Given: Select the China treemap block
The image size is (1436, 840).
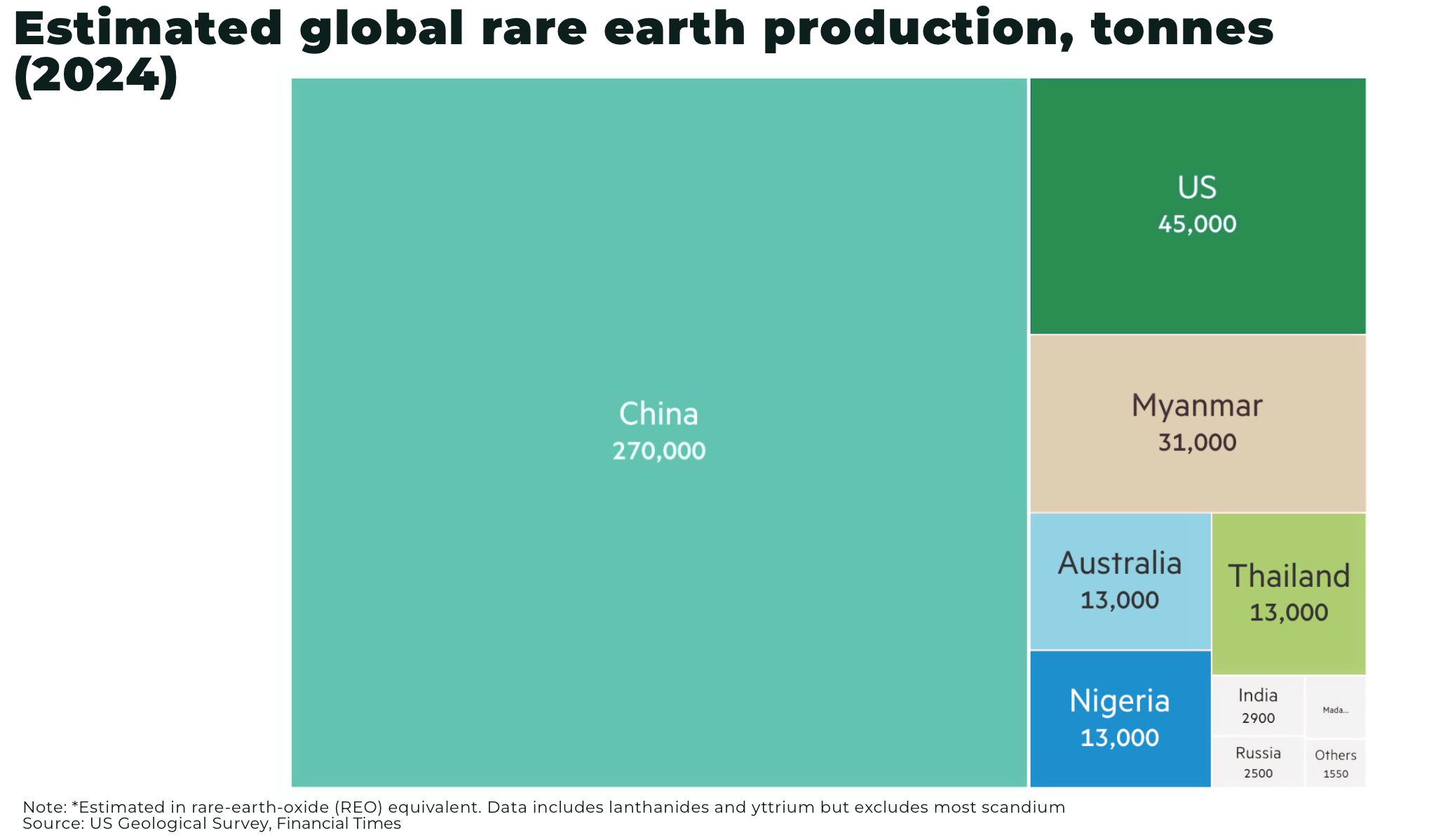Looking at the screenshot, I should (659, 432).
